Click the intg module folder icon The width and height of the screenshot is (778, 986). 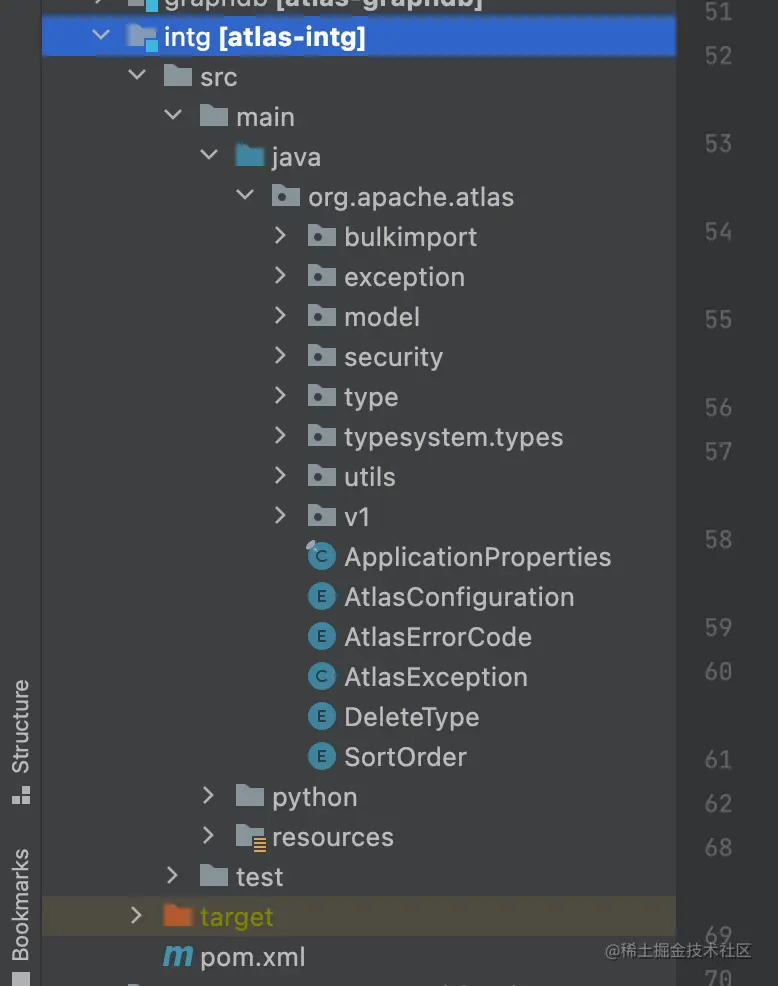(x=142, y=37)
